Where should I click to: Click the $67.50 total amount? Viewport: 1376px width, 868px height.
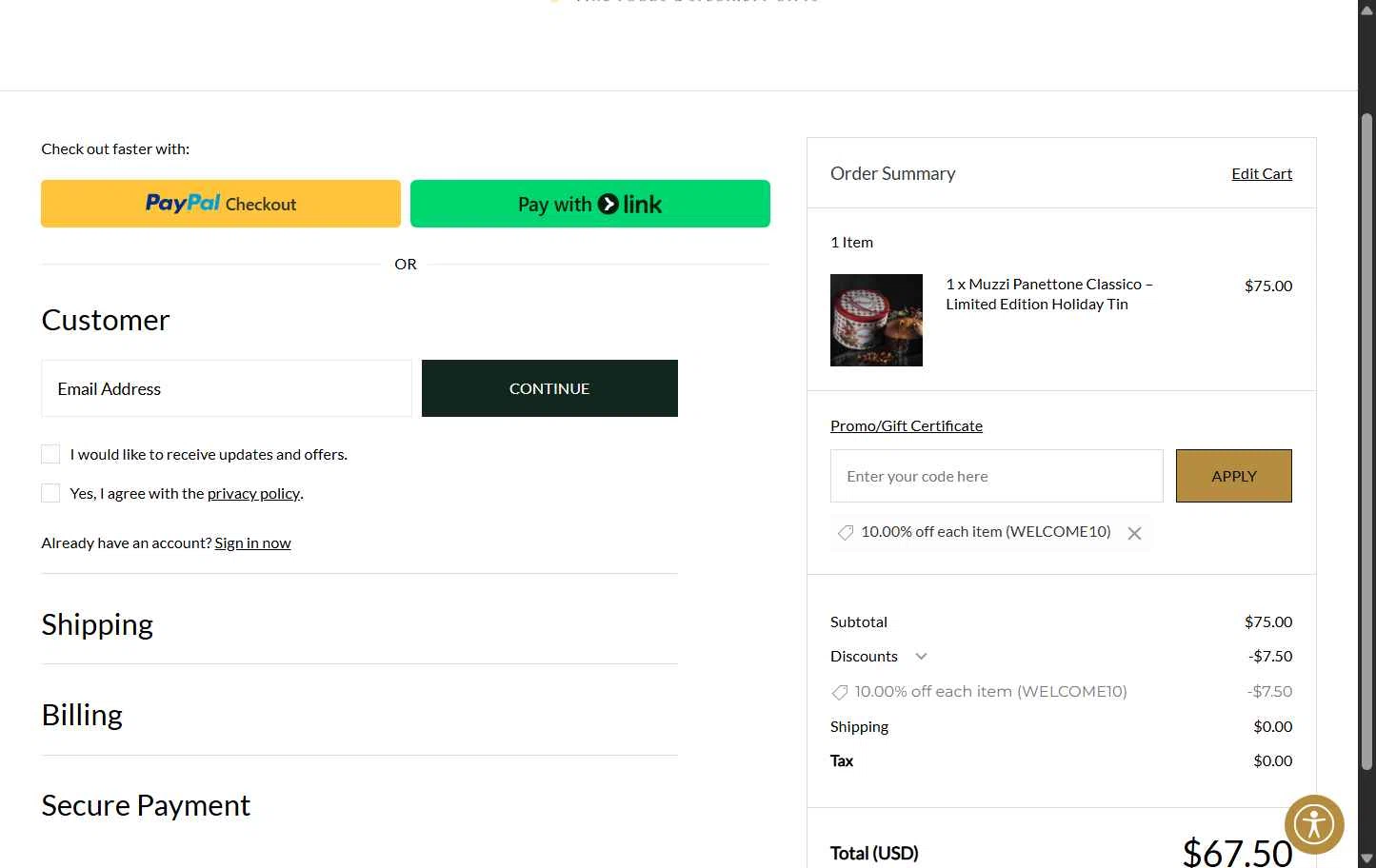[x=1237, y=853]
